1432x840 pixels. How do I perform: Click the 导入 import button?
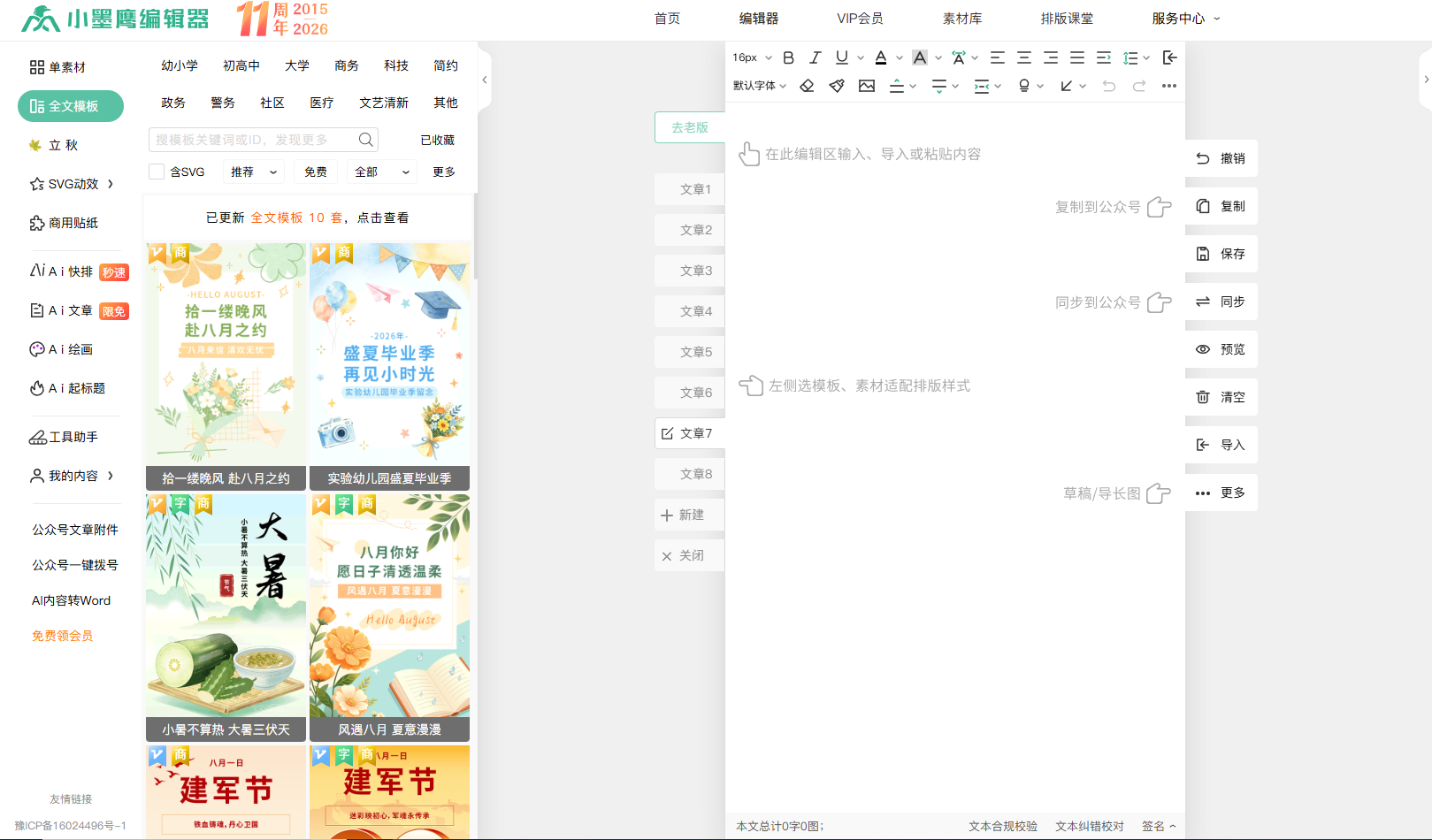pyautogui.click(x=1221, y=445)
